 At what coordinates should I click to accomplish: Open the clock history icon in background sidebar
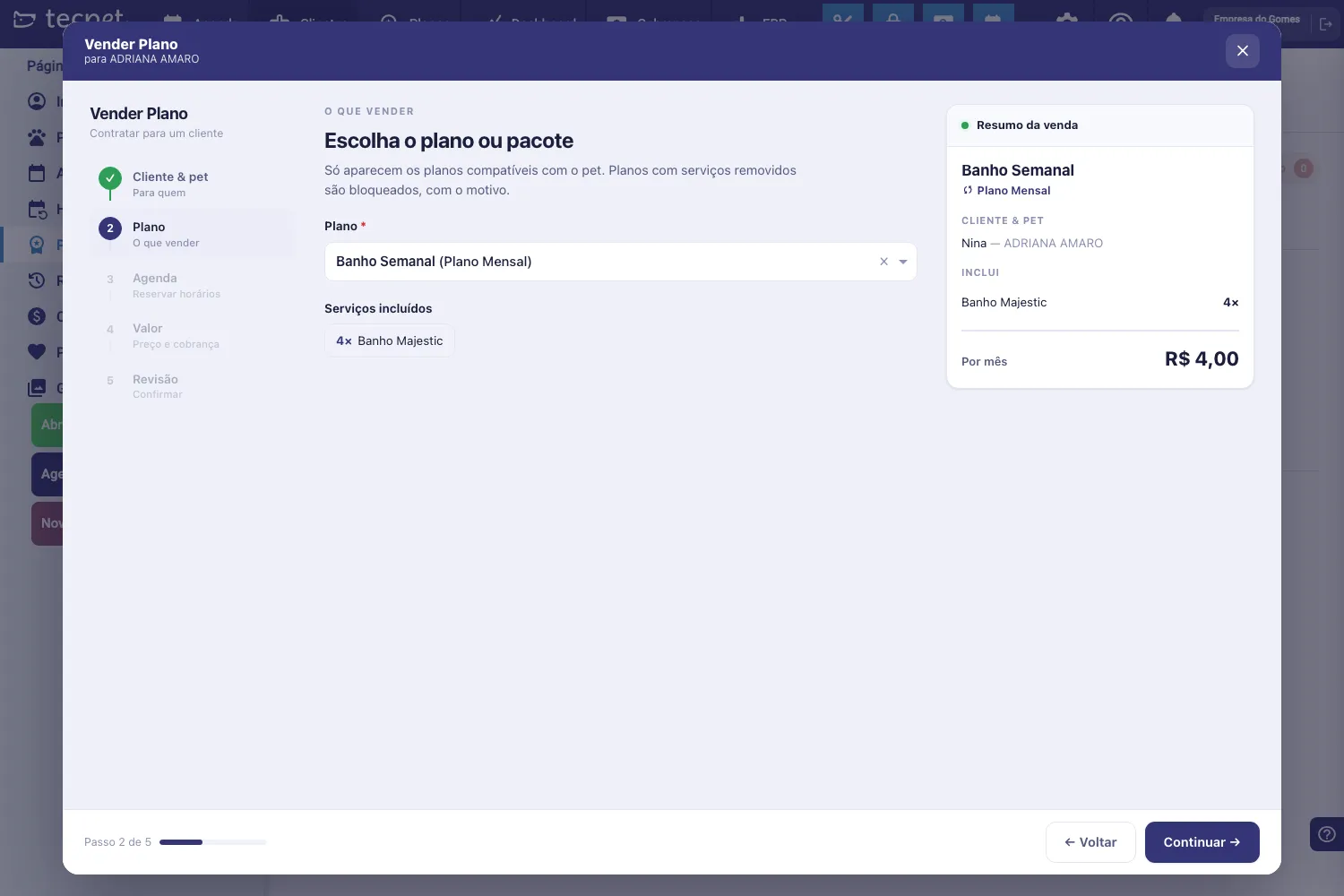click(37, 280)
